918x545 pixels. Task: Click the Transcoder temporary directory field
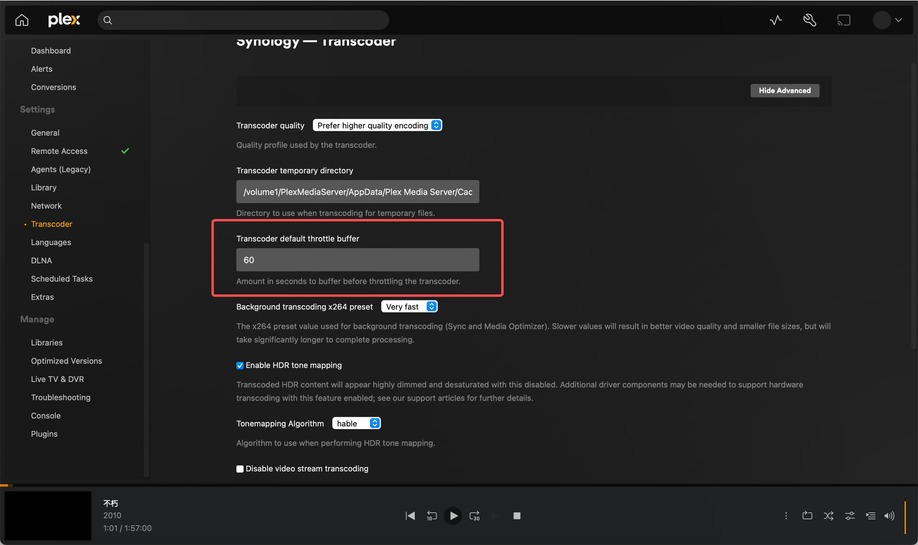point(358,192)
